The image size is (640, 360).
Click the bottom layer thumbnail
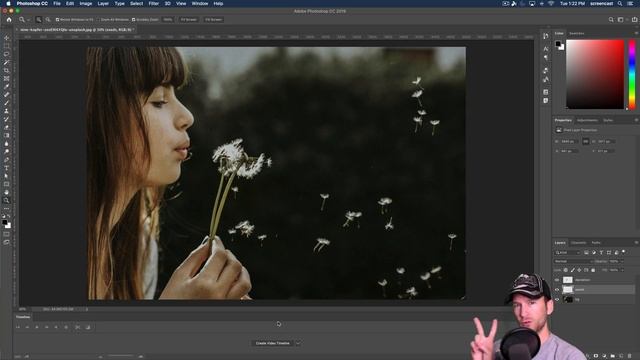pos(568,299)
